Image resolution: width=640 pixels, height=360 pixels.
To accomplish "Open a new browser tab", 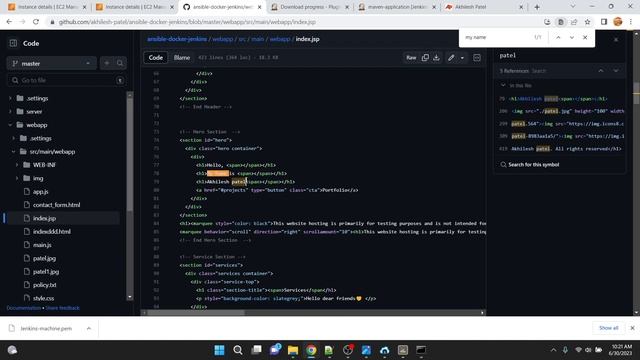I will click(537, 7).
